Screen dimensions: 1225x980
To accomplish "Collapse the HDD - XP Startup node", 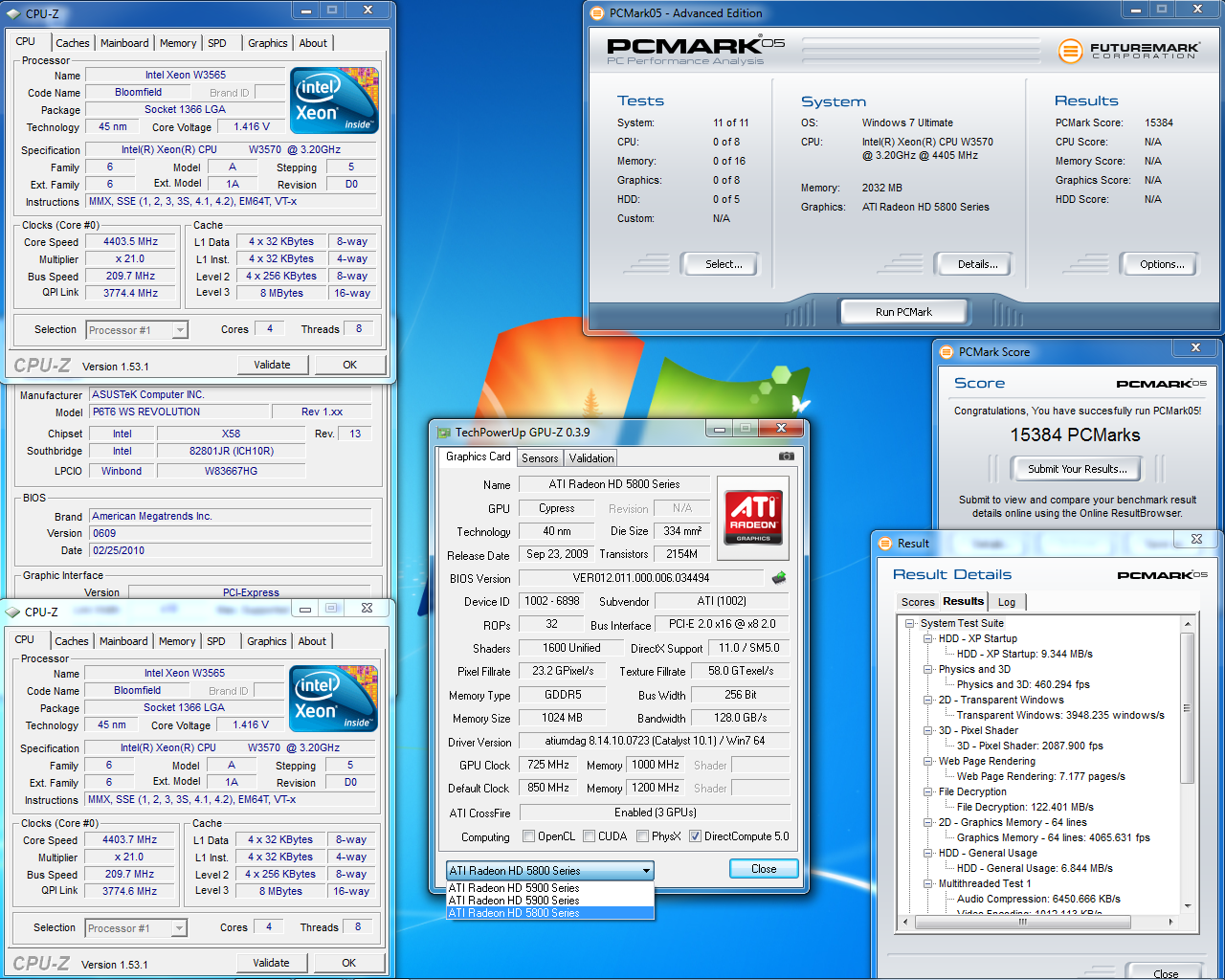I will [x=927, y=639].
